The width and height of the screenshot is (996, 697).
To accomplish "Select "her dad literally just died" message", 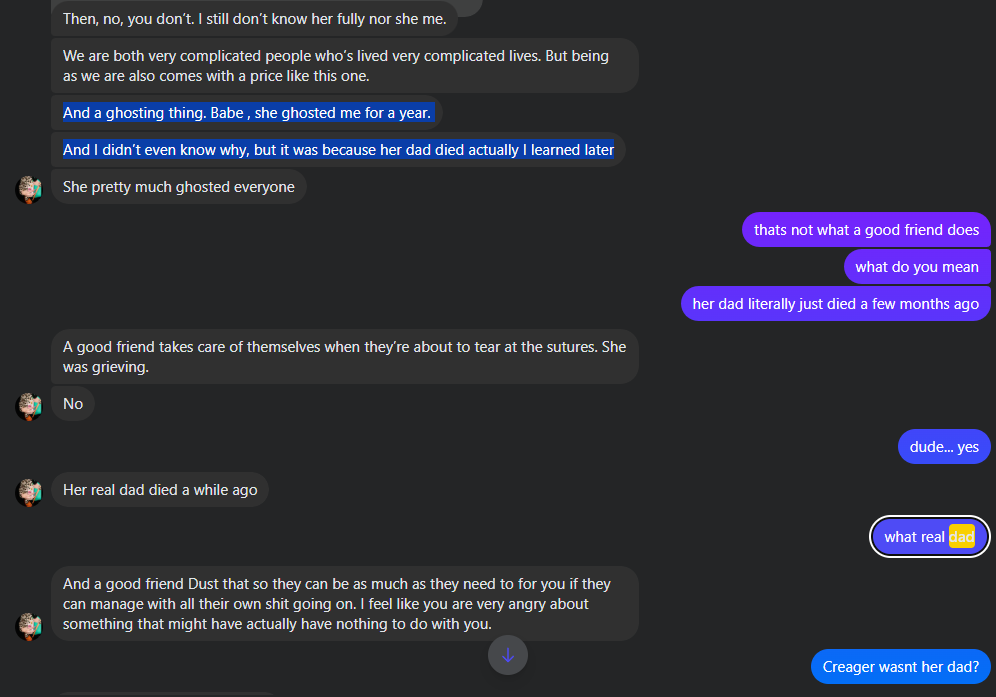I will coord(835,304).
